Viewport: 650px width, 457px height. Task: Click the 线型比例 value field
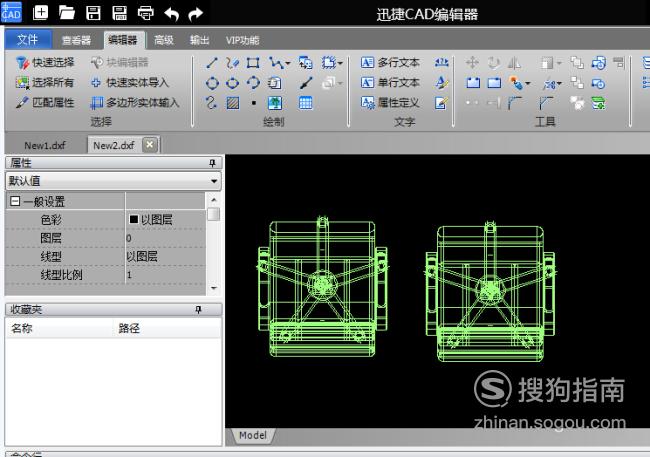pos(165,275)
